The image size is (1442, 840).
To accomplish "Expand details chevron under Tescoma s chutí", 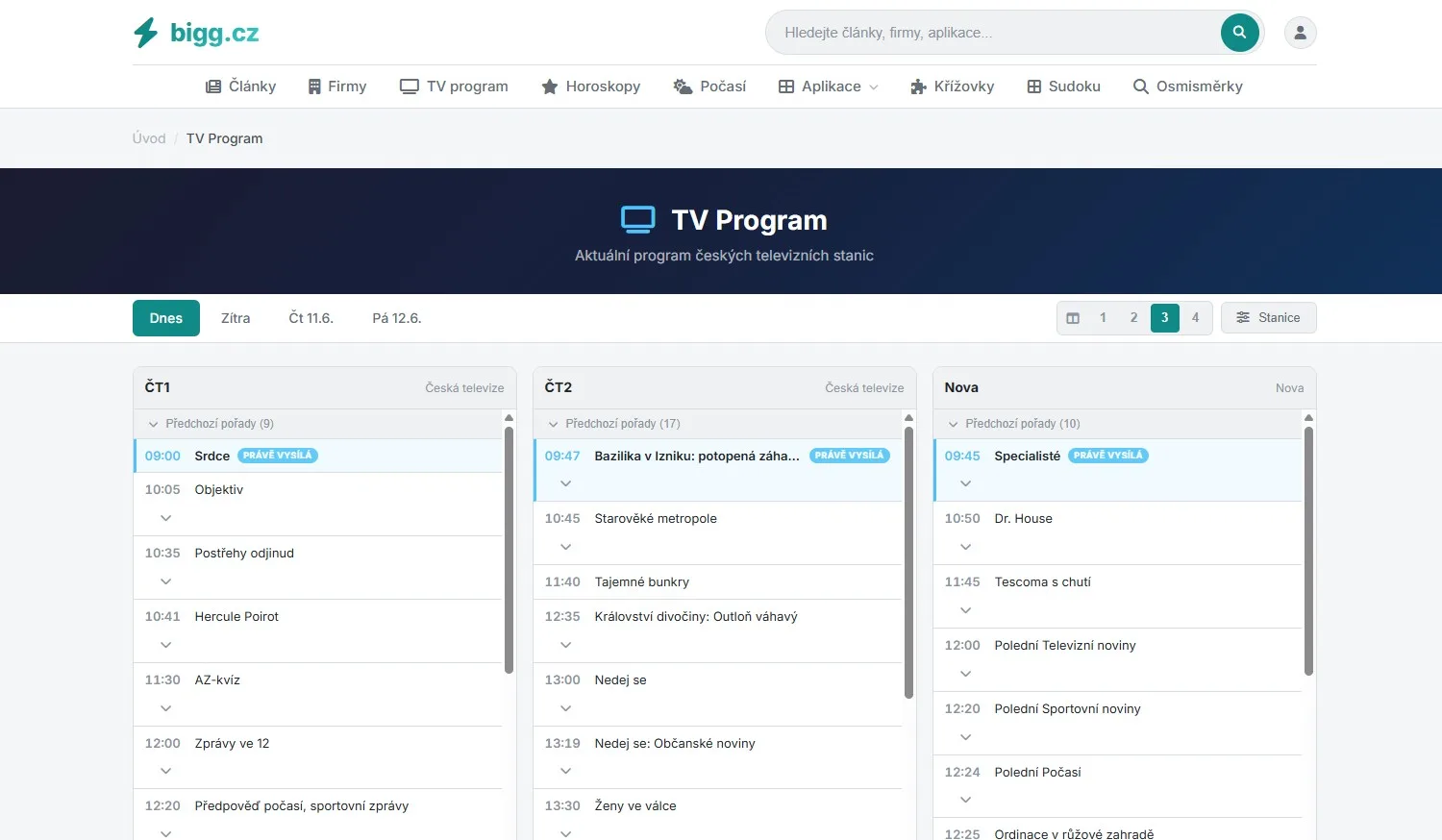I will click(x=966, y=610).
